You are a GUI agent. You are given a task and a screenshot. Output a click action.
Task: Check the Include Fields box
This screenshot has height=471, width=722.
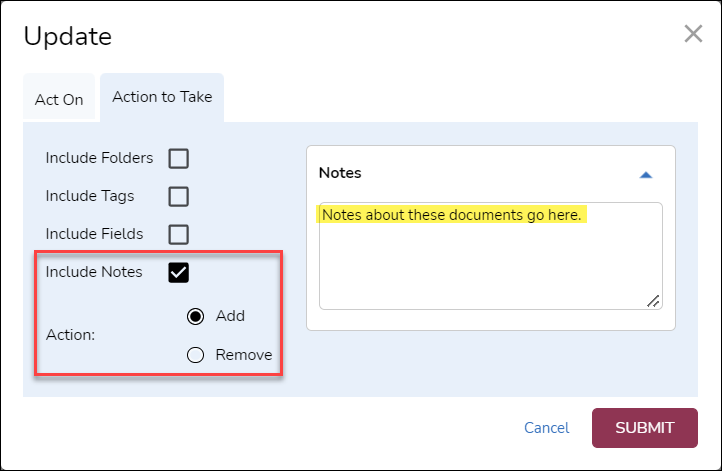(178, 234)
